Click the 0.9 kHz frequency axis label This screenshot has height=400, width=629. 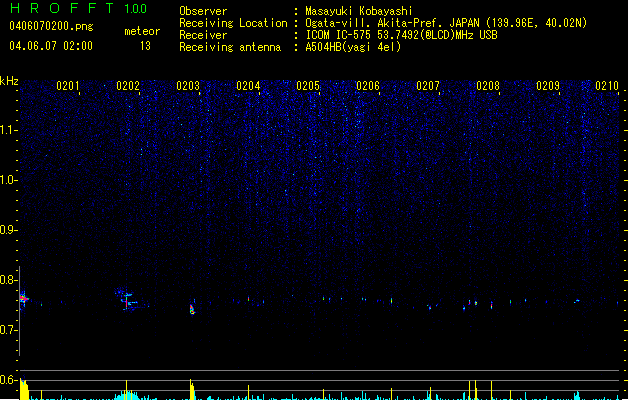[8, 230]
